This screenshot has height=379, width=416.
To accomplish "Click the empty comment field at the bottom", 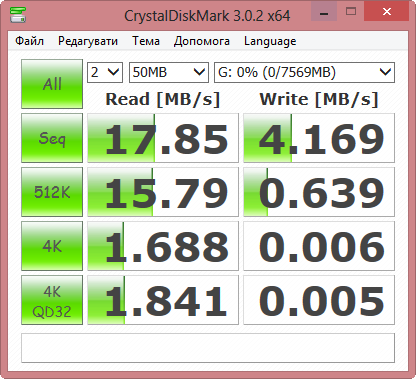I will click(x=208, y=348).
